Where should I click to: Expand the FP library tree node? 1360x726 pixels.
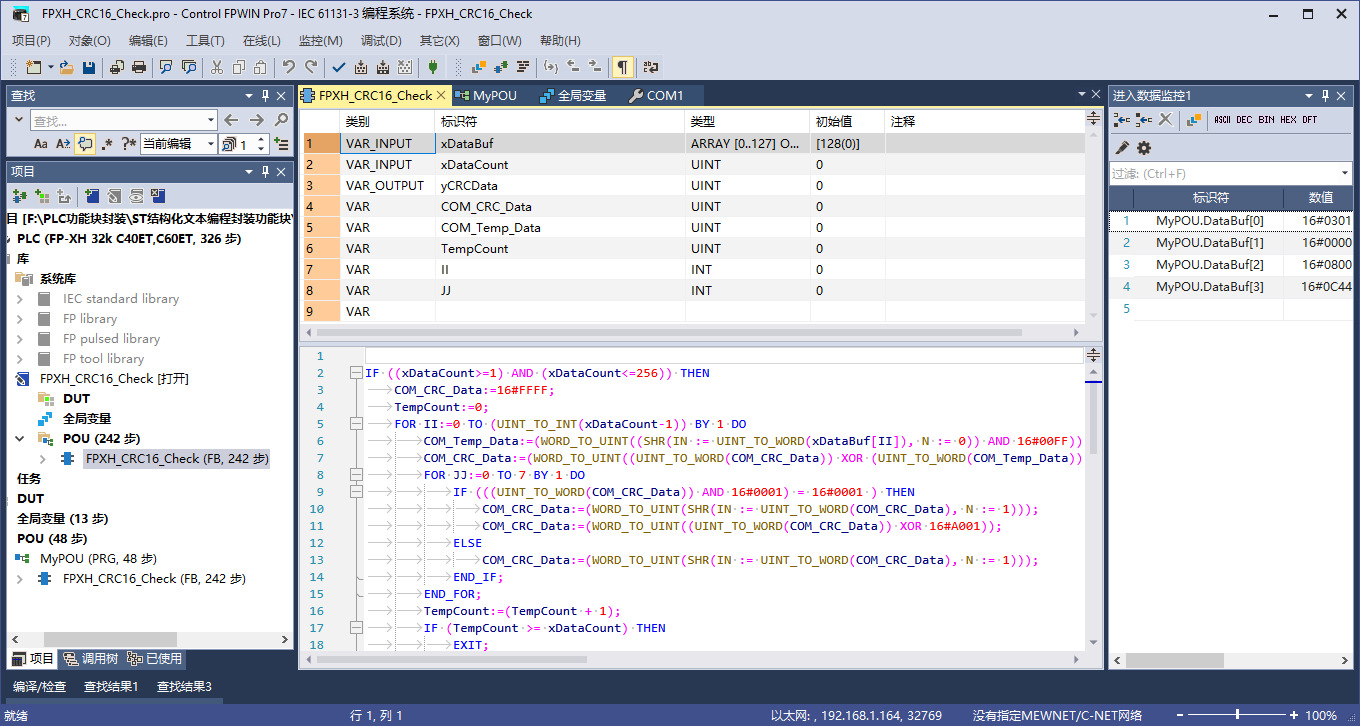point(20,319)
